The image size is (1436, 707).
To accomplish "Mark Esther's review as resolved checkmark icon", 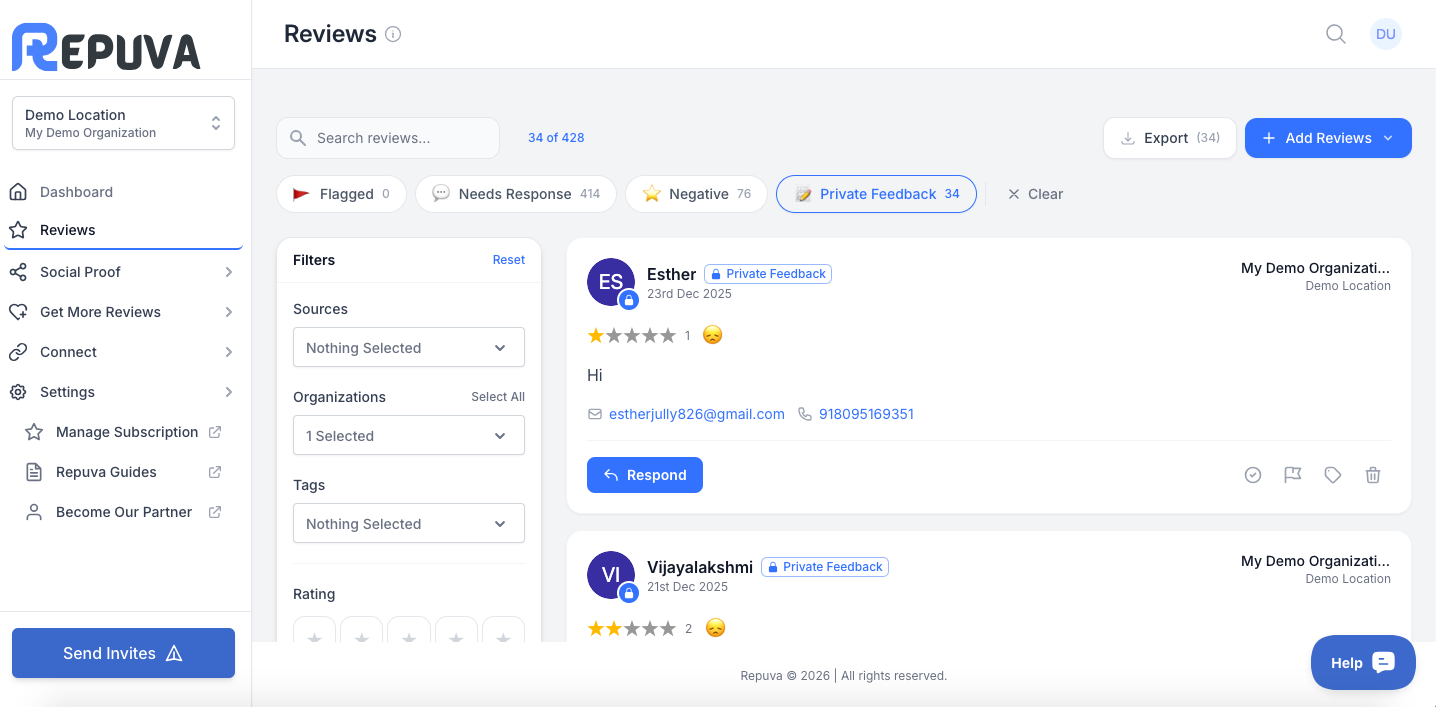I will click(x=1253, y=475).
